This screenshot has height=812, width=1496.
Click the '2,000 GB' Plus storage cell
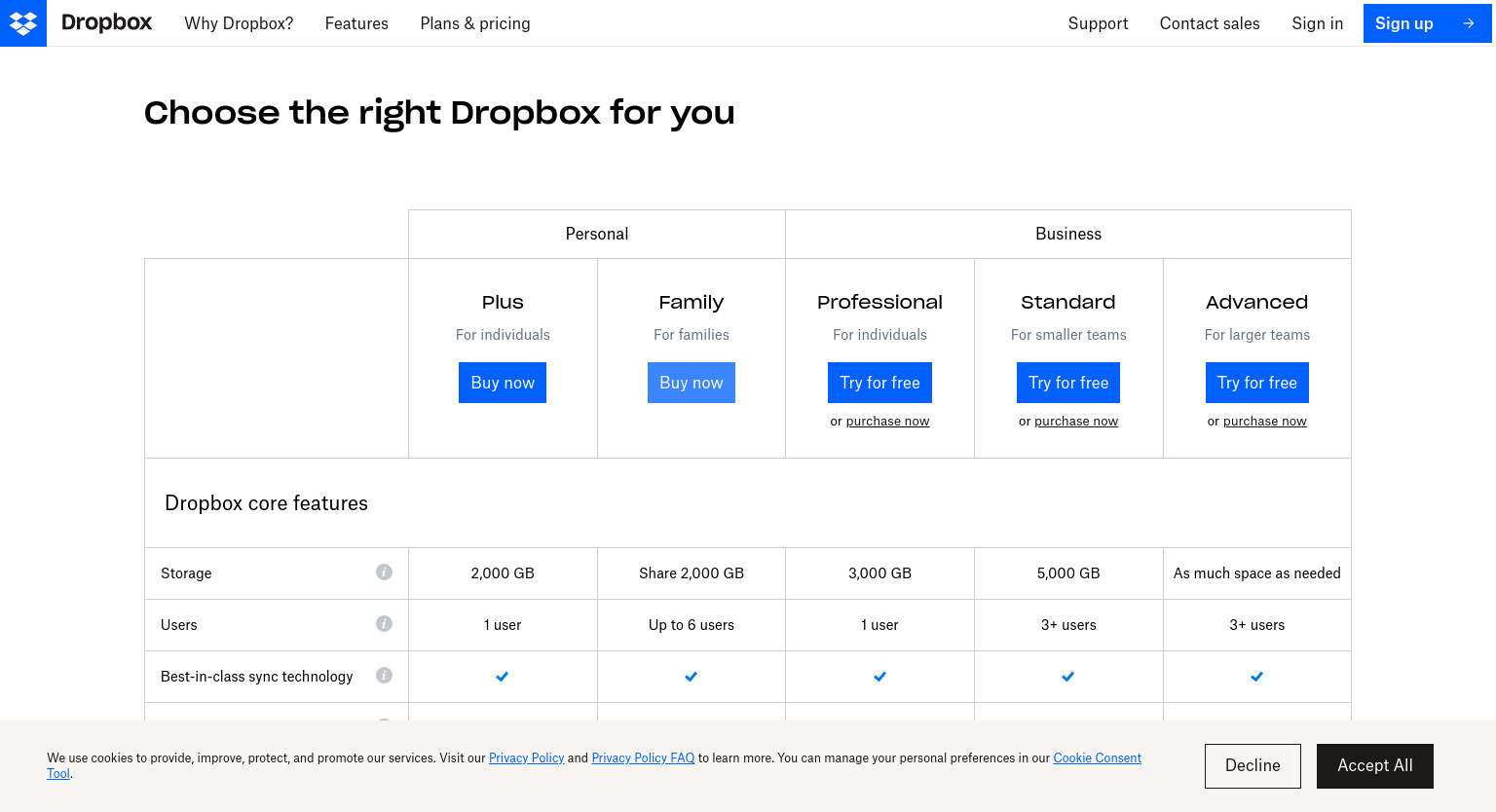click(503, 573)
